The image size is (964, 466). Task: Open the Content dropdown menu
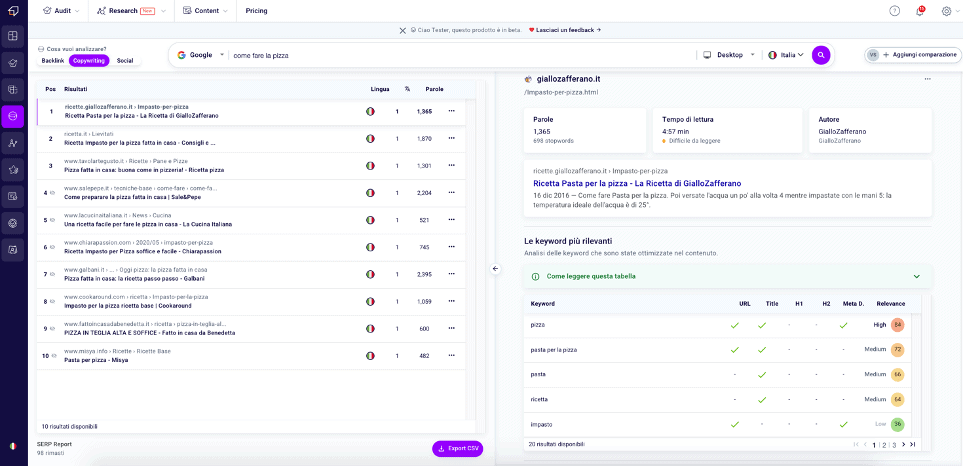[207, 10]
